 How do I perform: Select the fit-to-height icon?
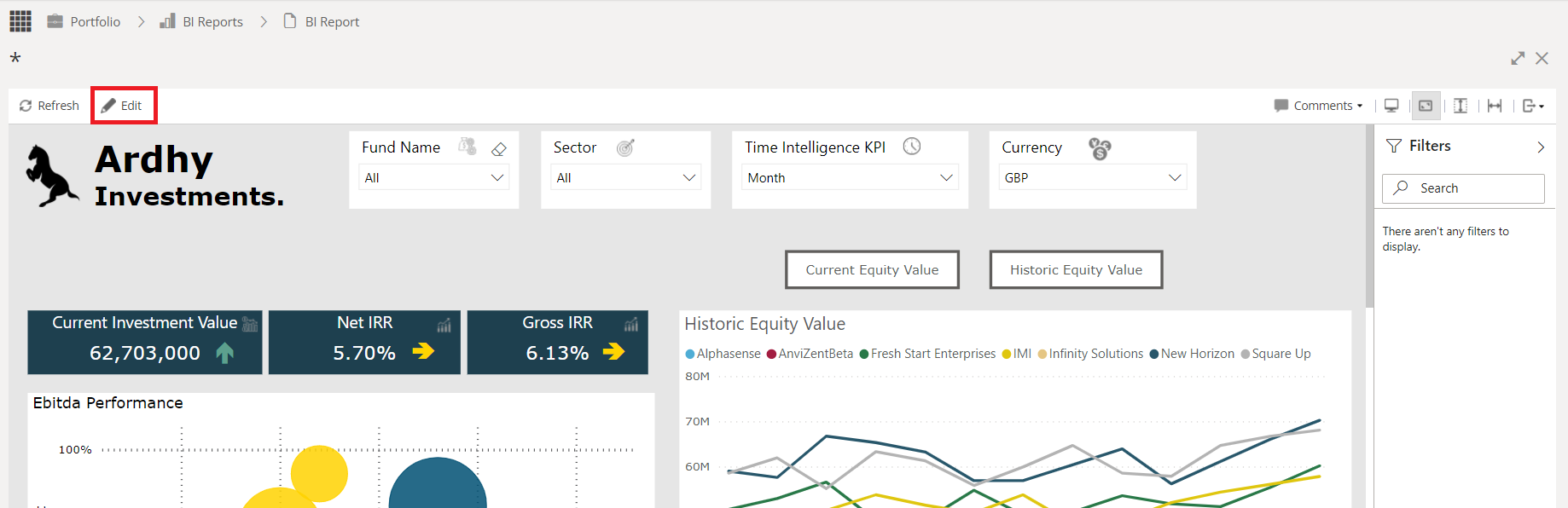point(1461,106)
